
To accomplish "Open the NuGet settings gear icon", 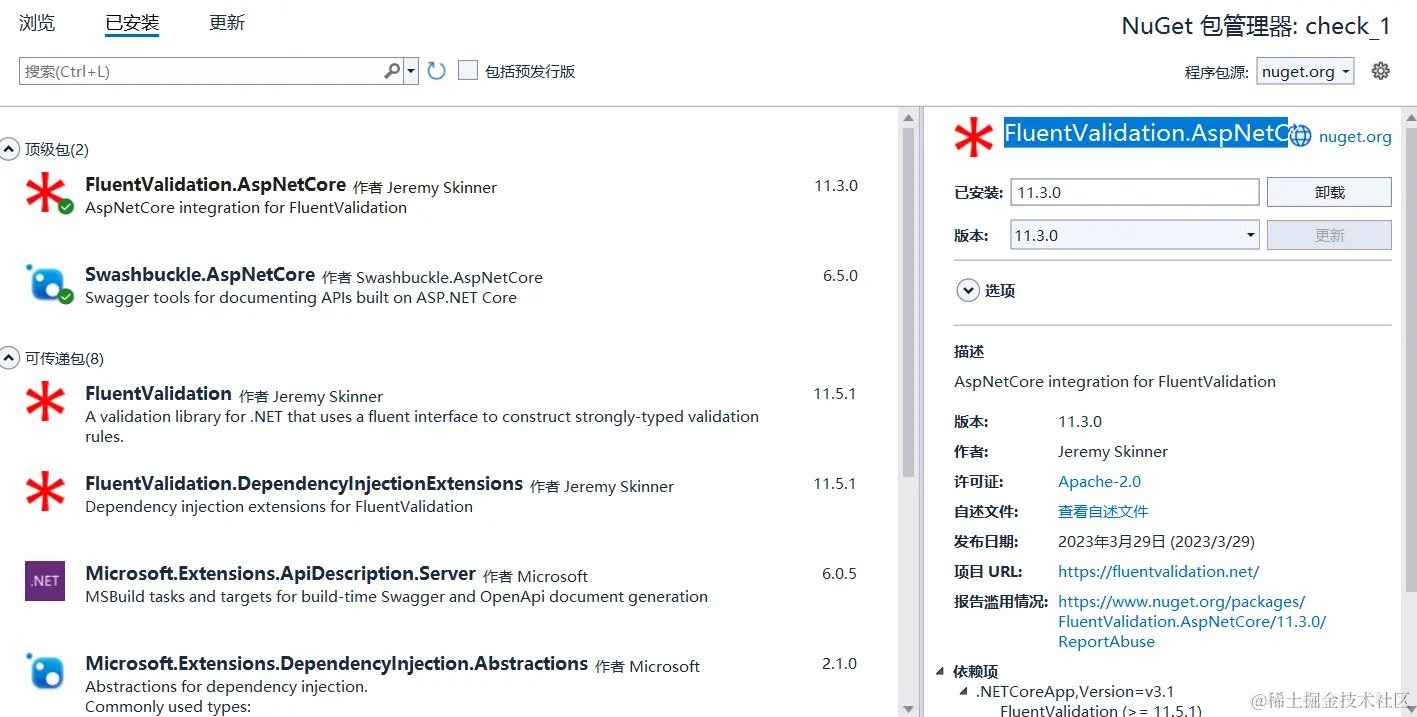I will point(1381,71).
